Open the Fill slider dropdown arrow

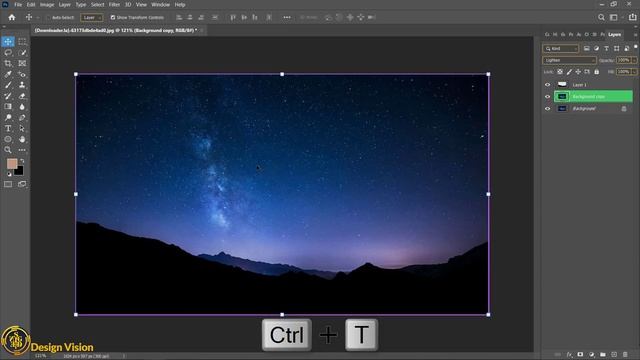click(x=634, y=72)
